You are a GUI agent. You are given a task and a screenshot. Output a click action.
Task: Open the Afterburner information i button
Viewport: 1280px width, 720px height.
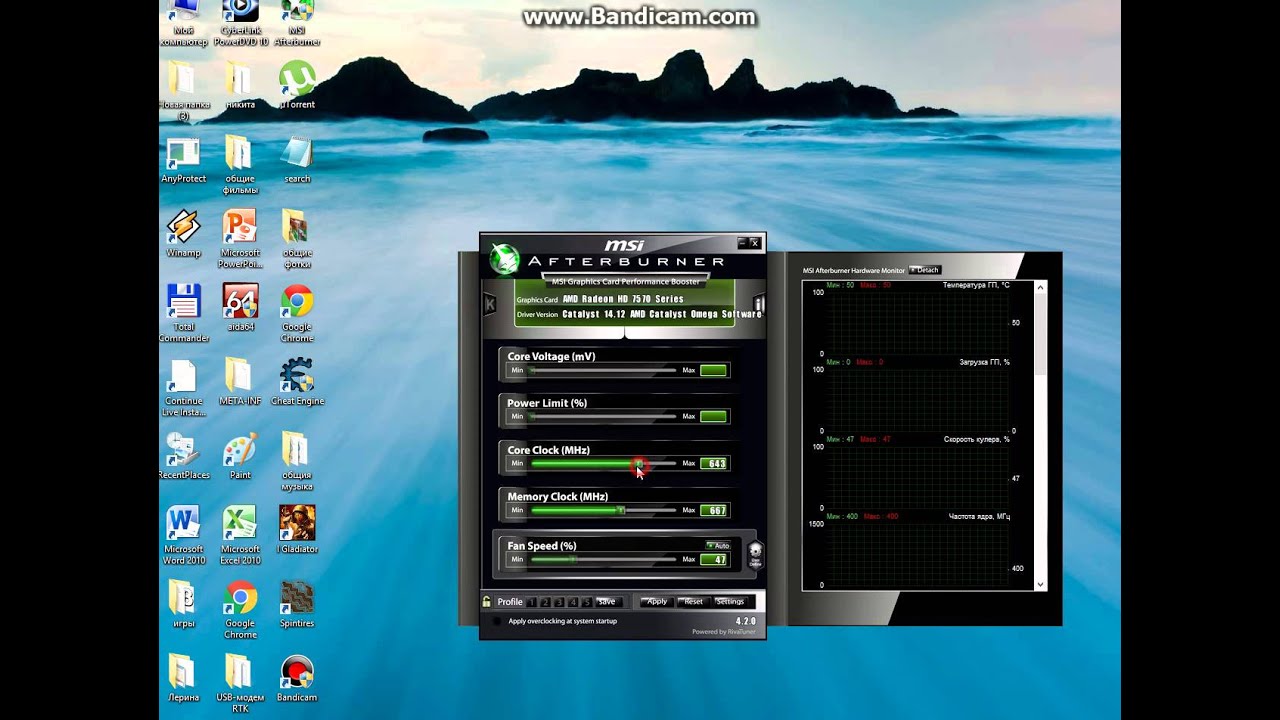coord(759,303)
